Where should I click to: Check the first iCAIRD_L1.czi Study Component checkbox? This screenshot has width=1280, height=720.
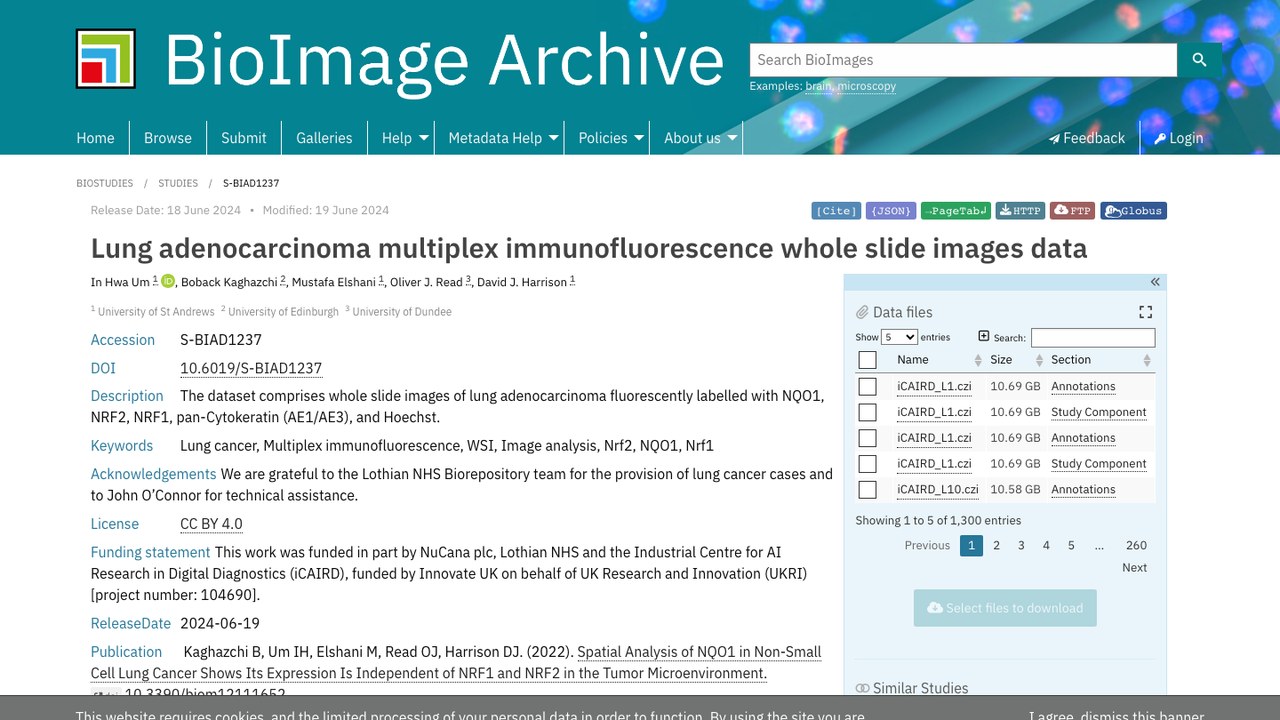tap(867, 412)
